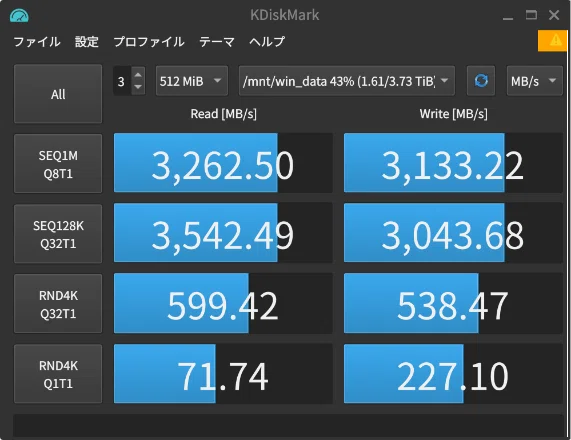Run the SEQ128K Q32T1 benchmark

[x=58, y=233]
